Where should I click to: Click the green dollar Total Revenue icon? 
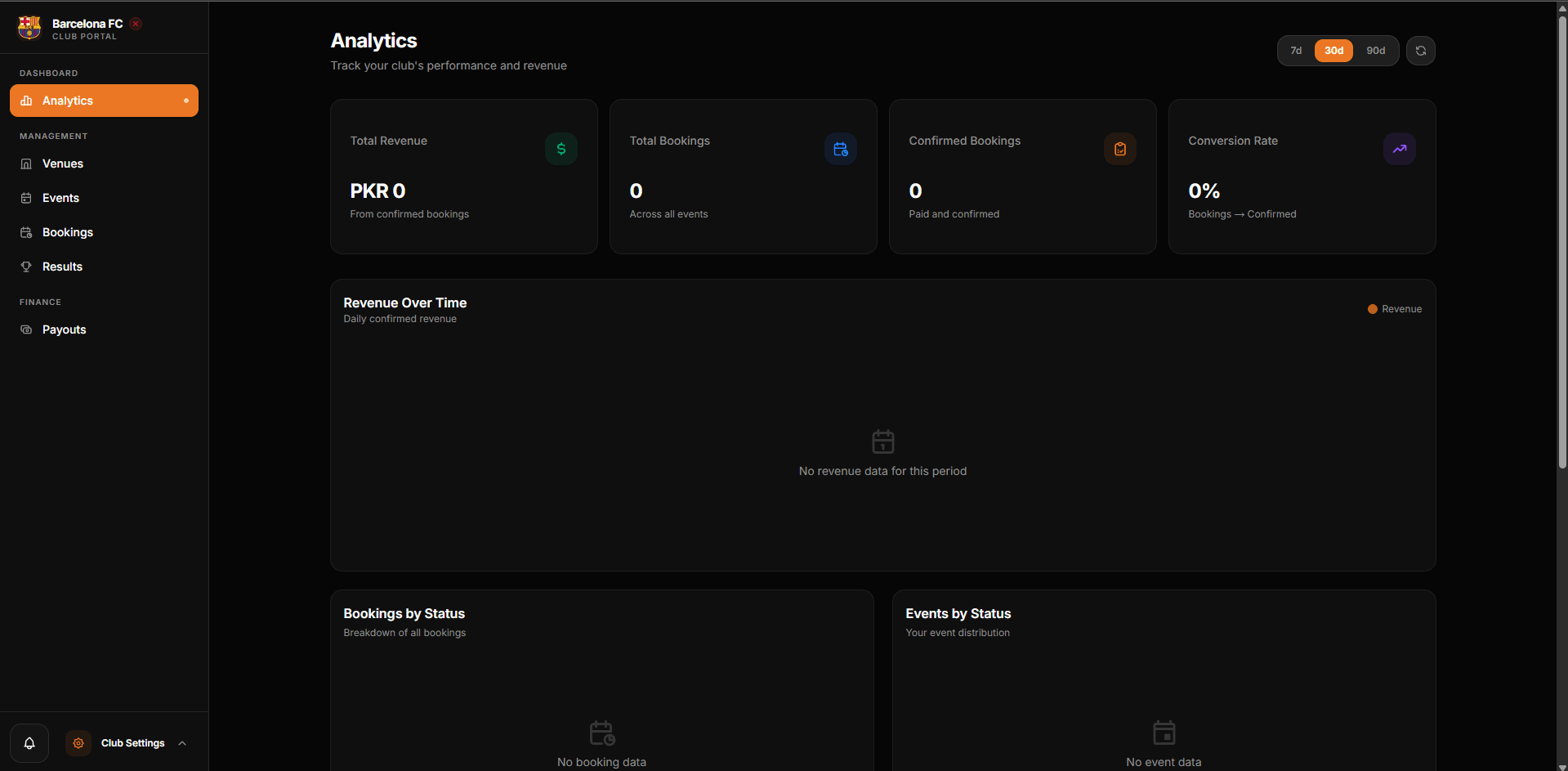click(x=561, y=149)
